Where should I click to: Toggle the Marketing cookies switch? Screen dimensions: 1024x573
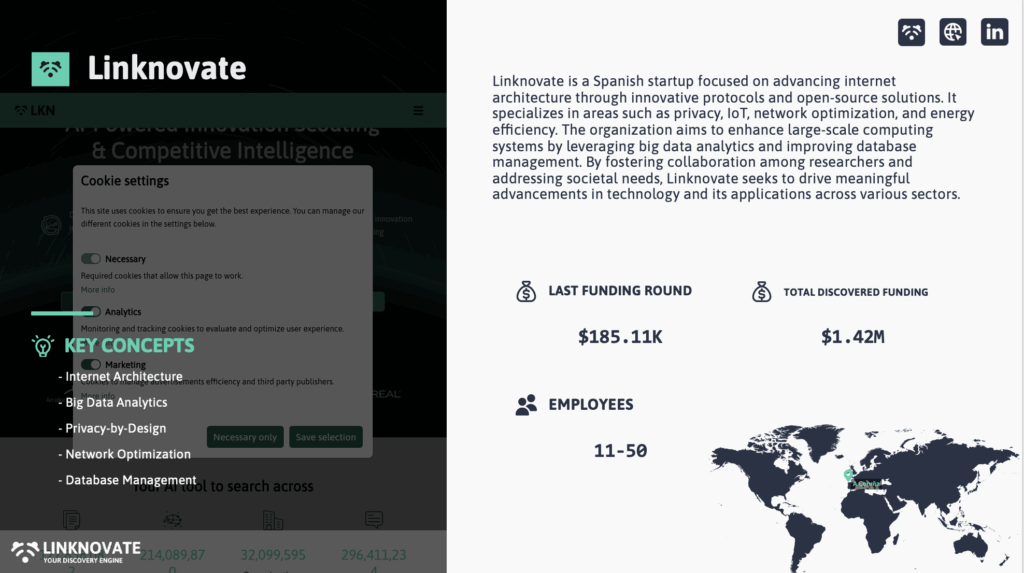91,365
